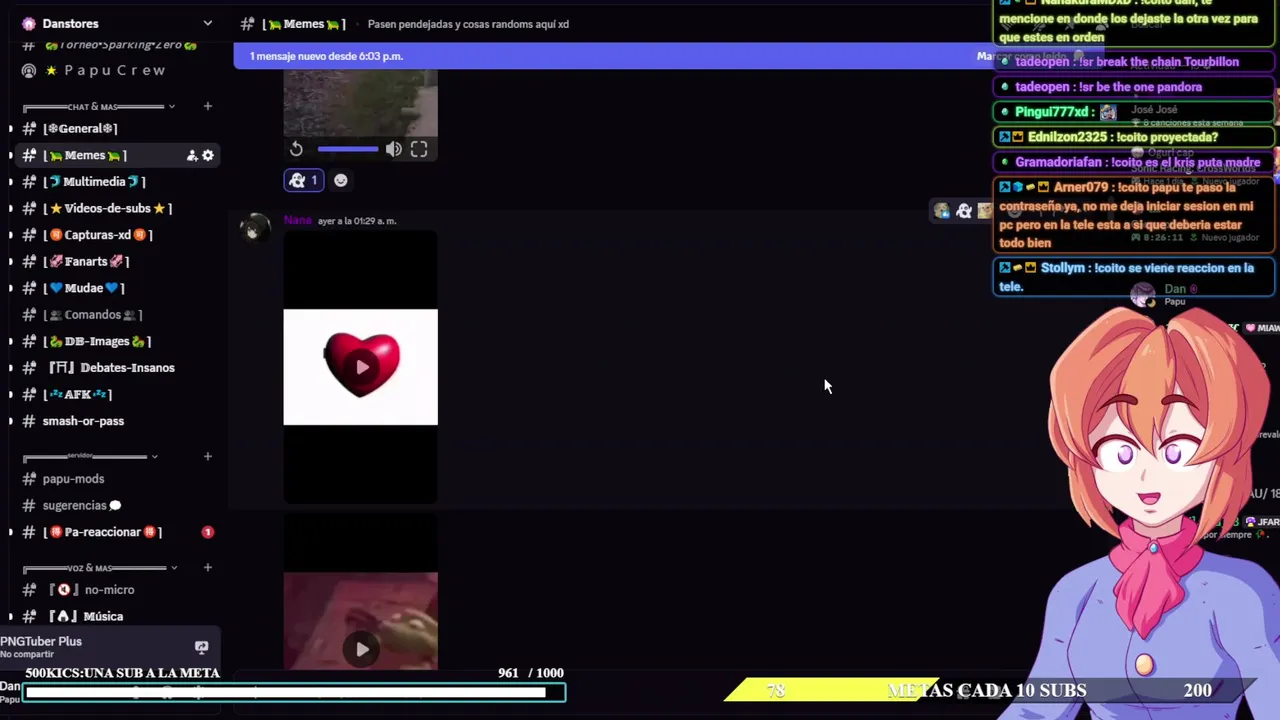Image resolution: width=1280 pixels, height=720 pixels.
Task: Click the invite people icon on Memes channel
Action: 192,155
